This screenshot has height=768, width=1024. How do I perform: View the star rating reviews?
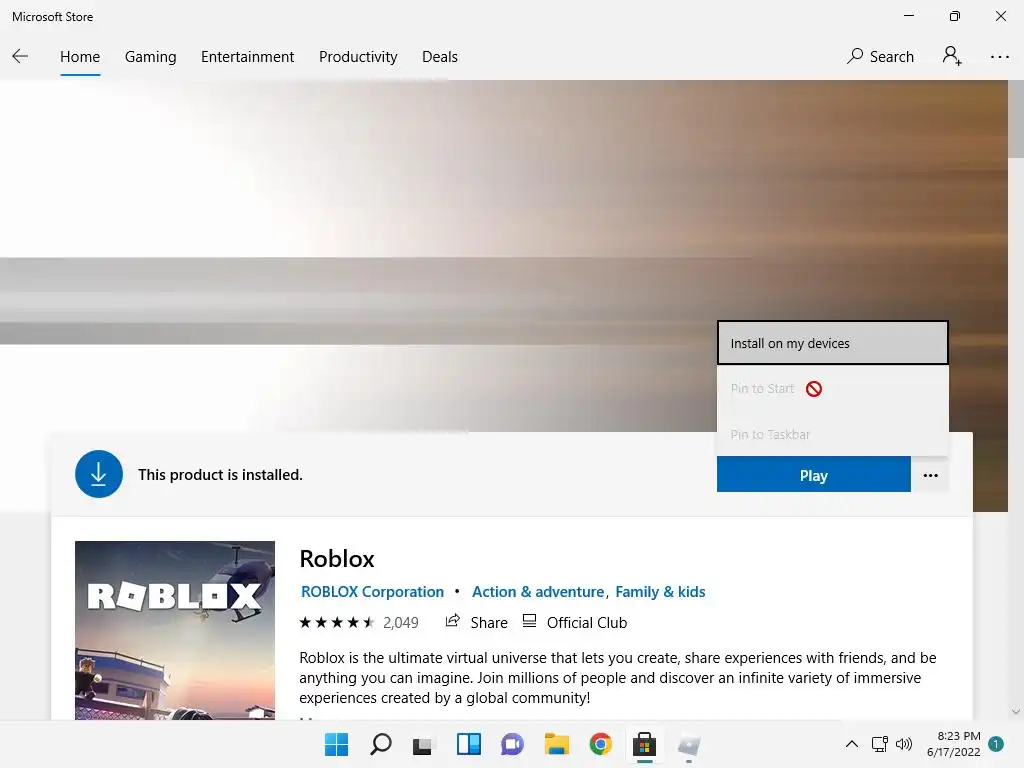[x=336, y=622]
